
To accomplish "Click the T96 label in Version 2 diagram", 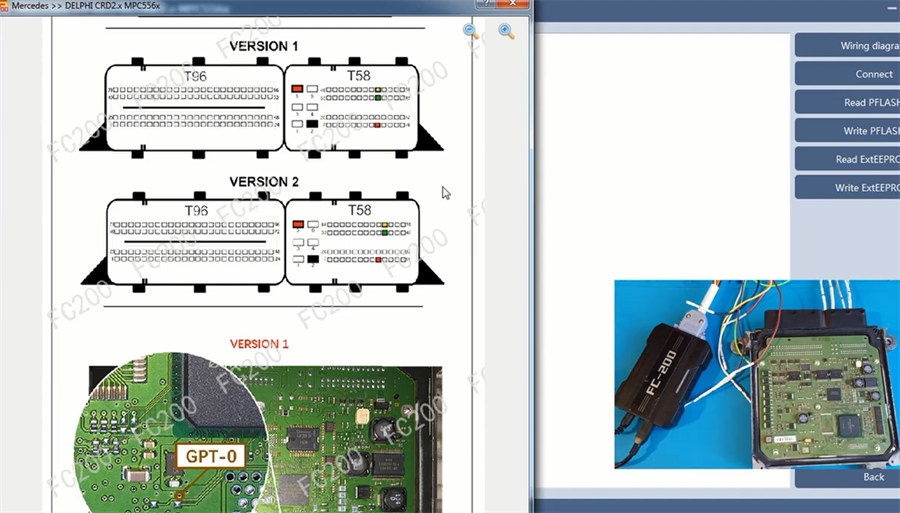I will 196,211.
